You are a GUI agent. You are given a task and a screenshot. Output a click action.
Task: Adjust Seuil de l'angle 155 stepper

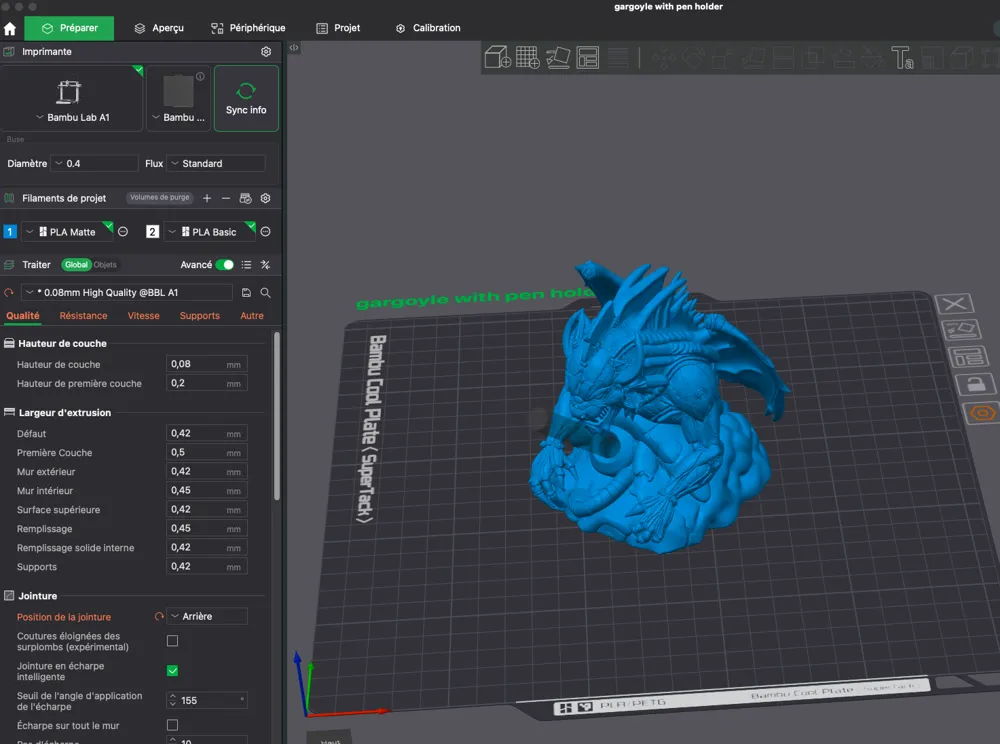172,700
